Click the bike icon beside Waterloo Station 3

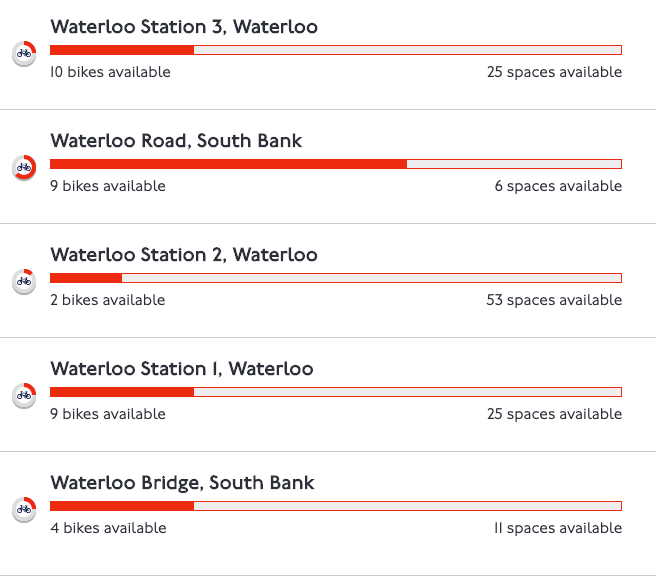[25, 53]
